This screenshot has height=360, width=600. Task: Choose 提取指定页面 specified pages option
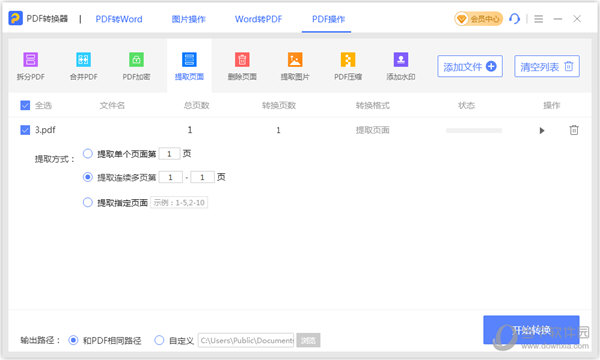click(x=88, y=202)
